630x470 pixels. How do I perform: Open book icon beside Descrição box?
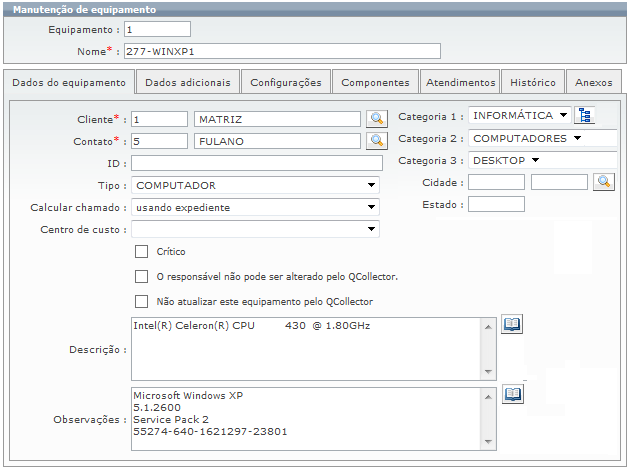pyautogui.click(x=512, y=324)
